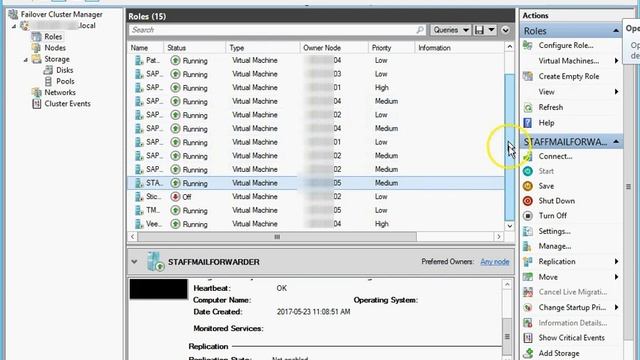This screenshot has width=640, height=360.
Task: Click the Shut Down icon
Action: (x=528, y=201)
